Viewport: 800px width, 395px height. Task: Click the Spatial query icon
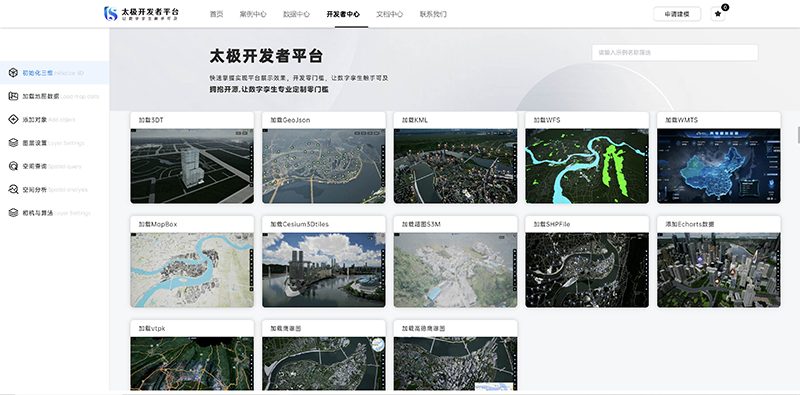click(x=13, y=166)
